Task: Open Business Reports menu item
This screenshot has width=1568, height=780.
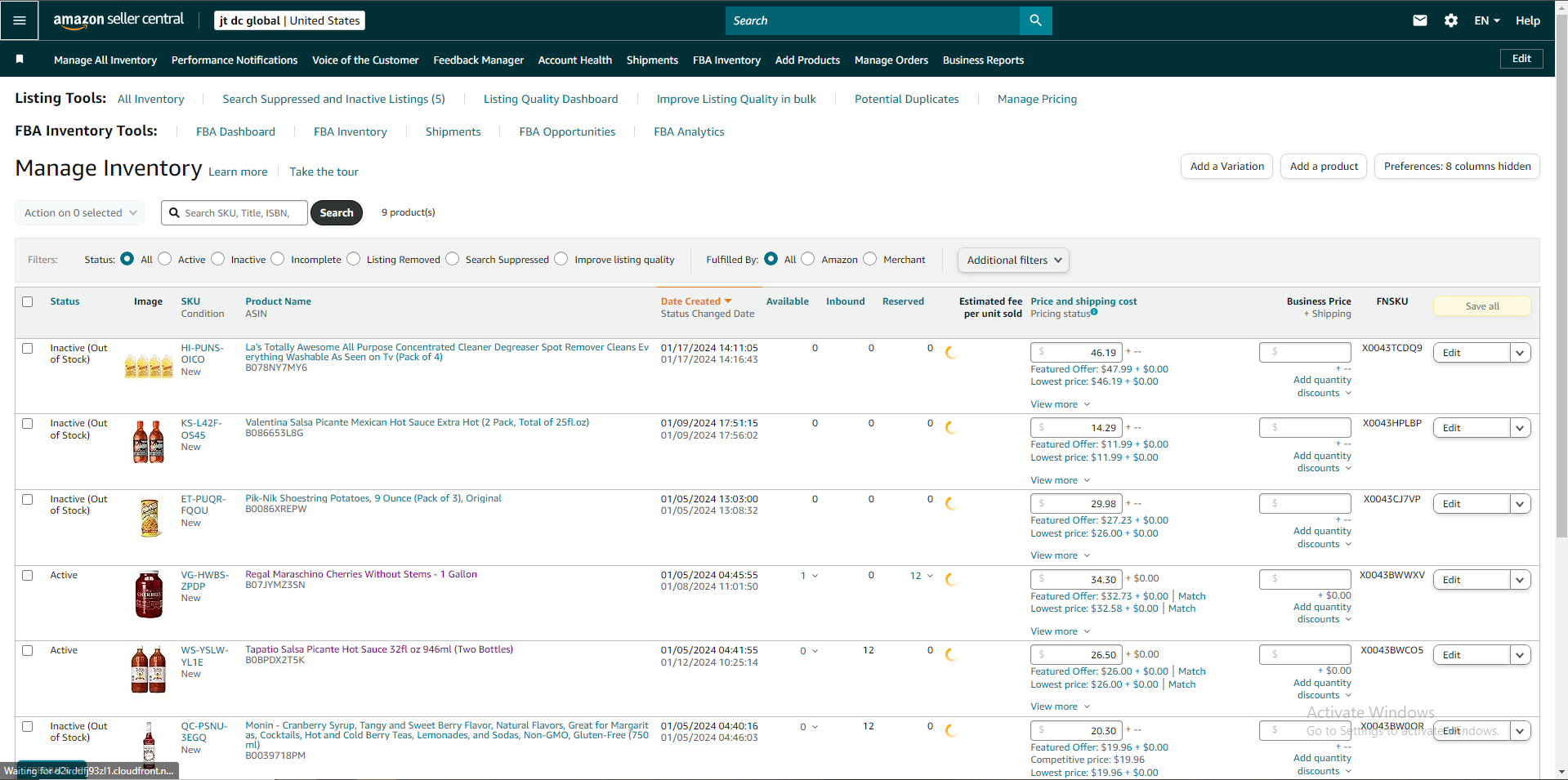Action: 983,60
